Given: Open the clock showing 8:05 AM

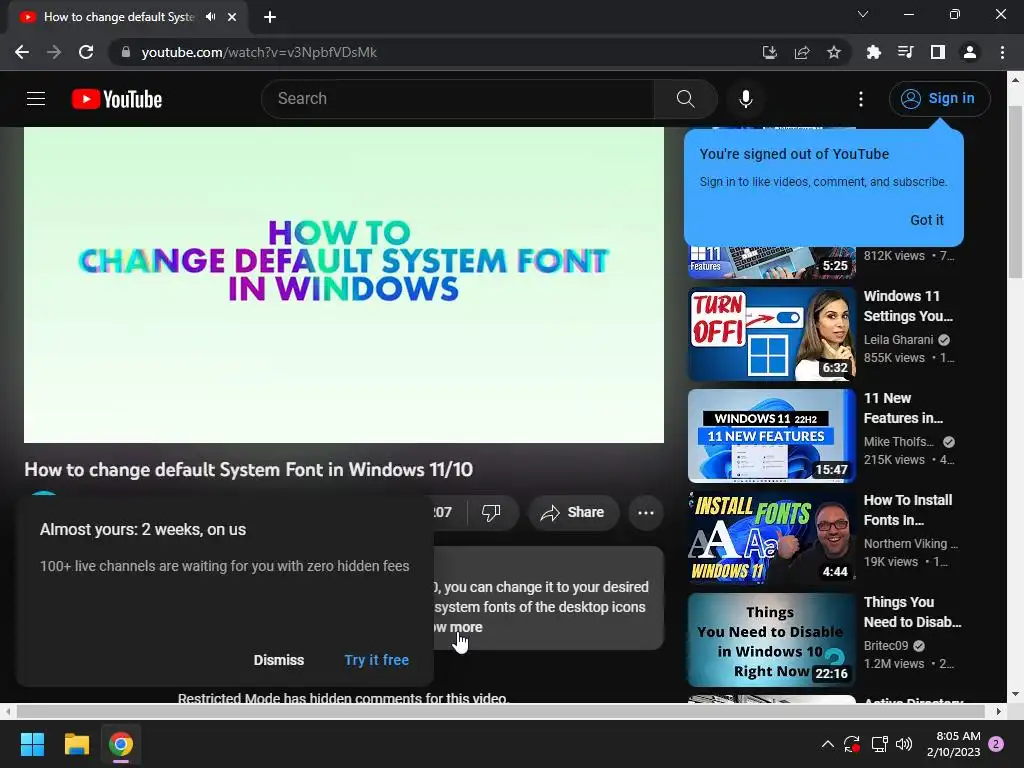Looking at the screenshot, I should pyautogui.click(x=953, y=744).
